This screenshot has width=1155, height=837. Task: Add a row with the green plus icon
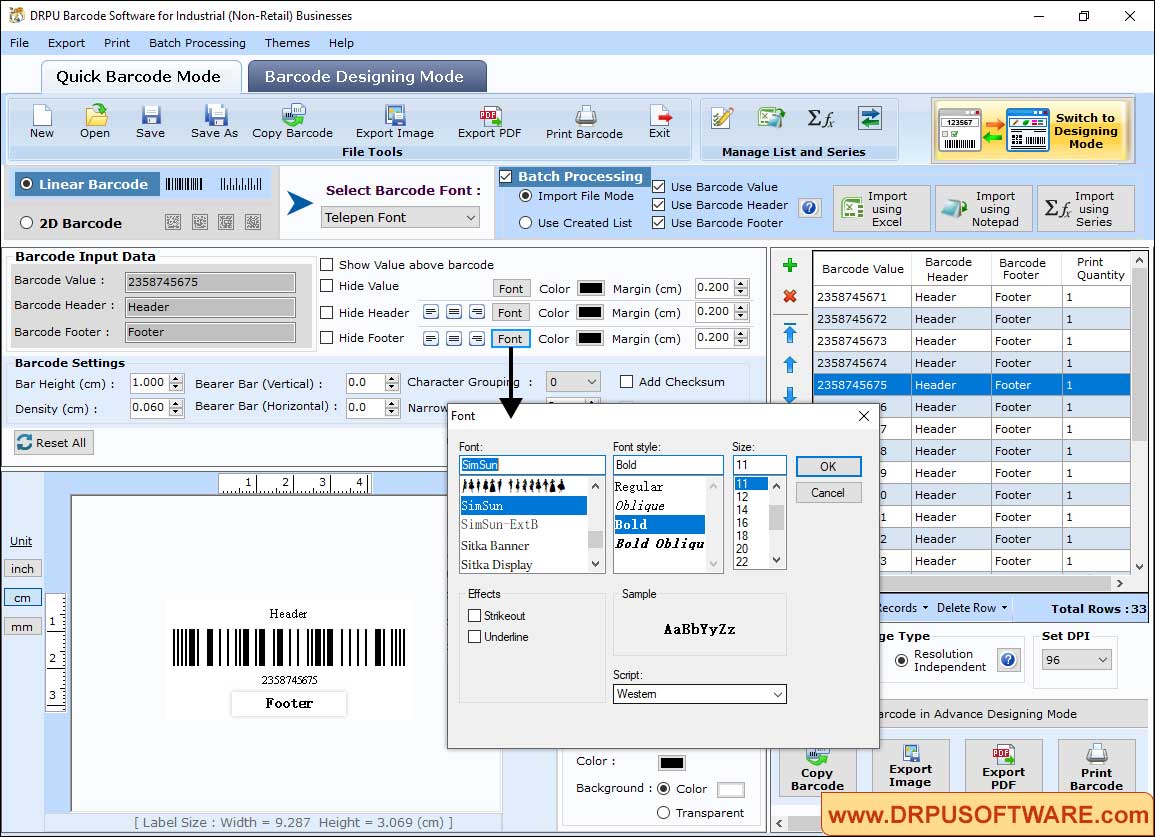tap(790, 265)
